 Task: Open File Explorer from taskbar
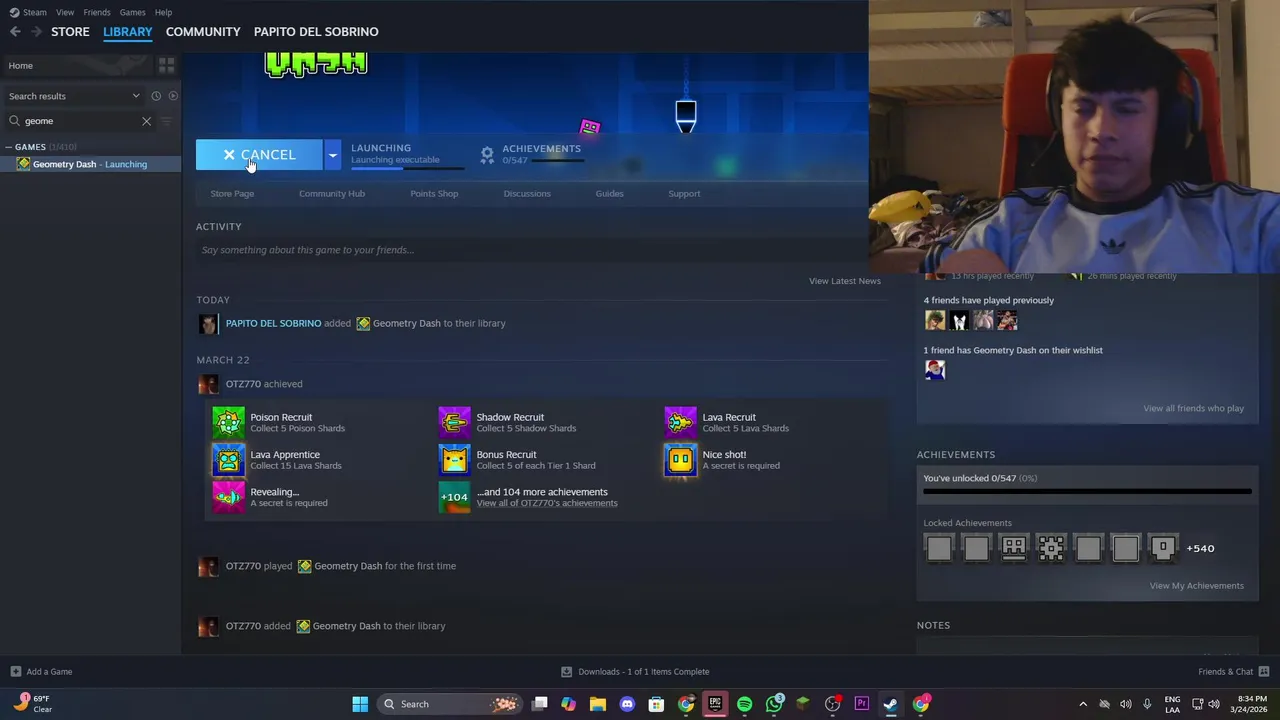tap(598, 704)
